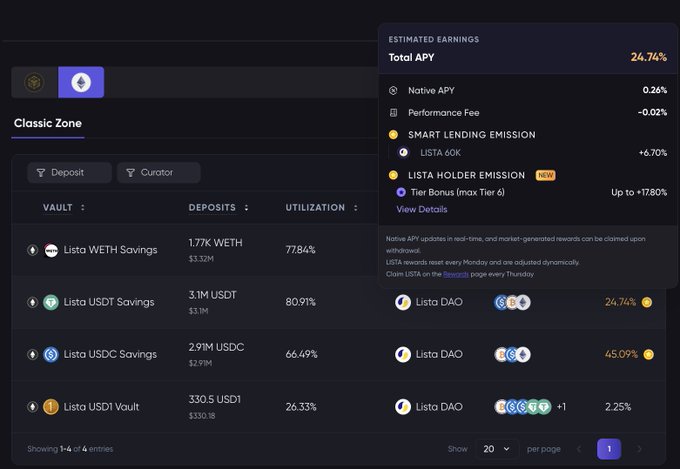The image size is (680, 469).
Task: Click the Performance Fee icon
Action: [393, 113]
